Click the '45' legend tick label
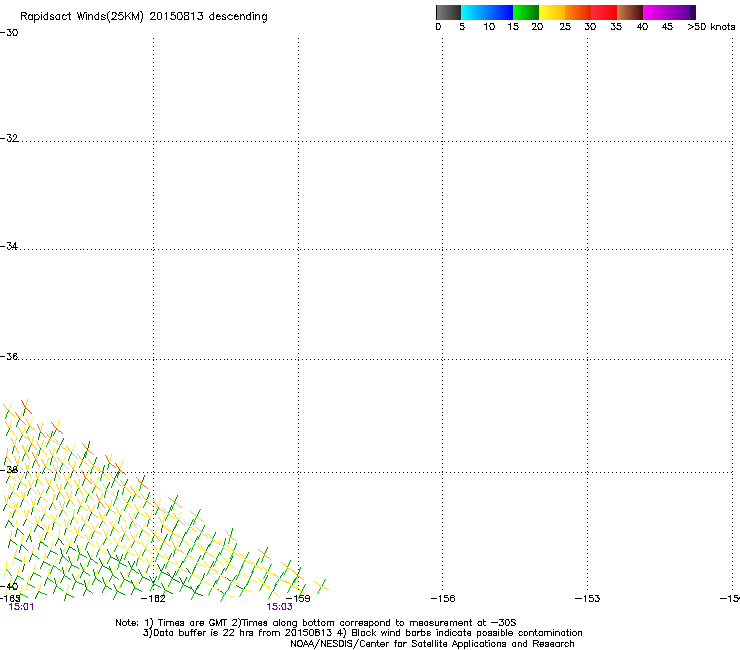Screen dimensions: 740x650 pos(667,27)
